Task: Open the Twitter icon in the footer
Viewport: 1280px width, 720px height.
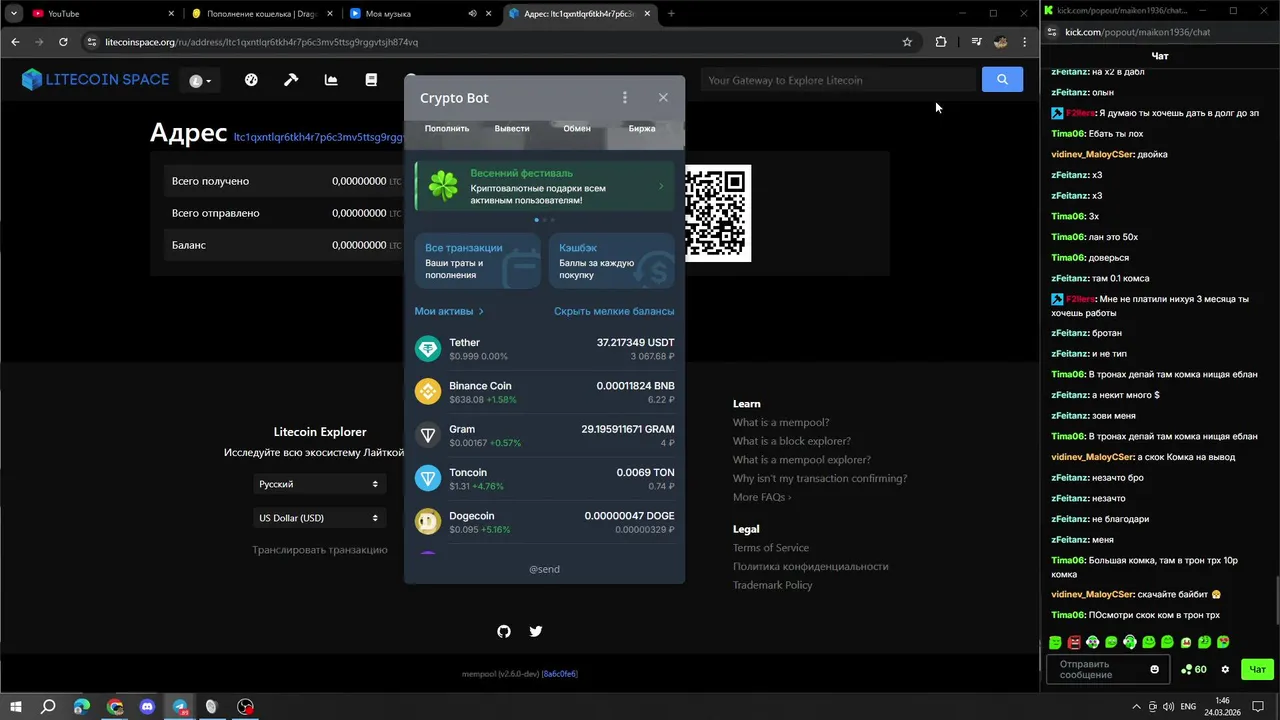Action: [x=536, y=631]
